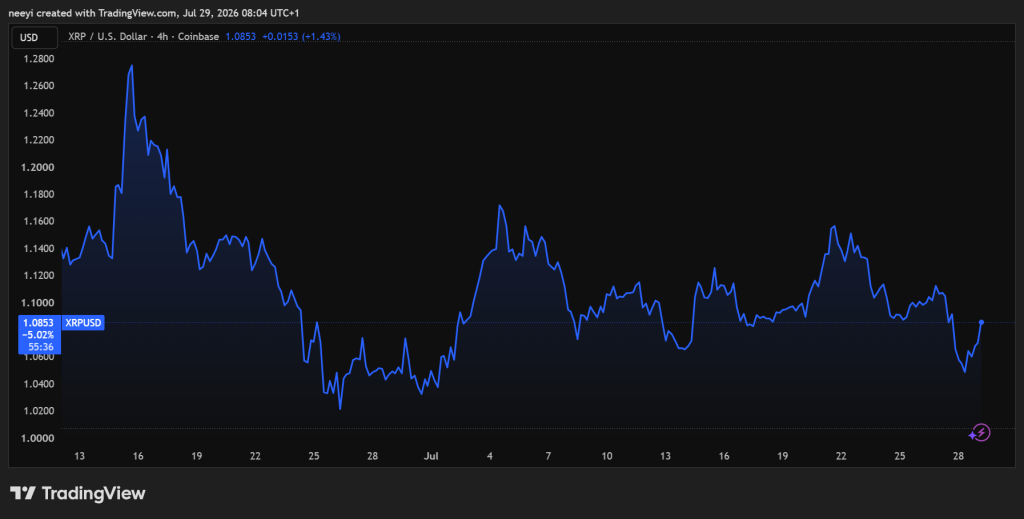Select the 1.0853 price in header
Screen dimensions: 1024x519
[240, 37]
